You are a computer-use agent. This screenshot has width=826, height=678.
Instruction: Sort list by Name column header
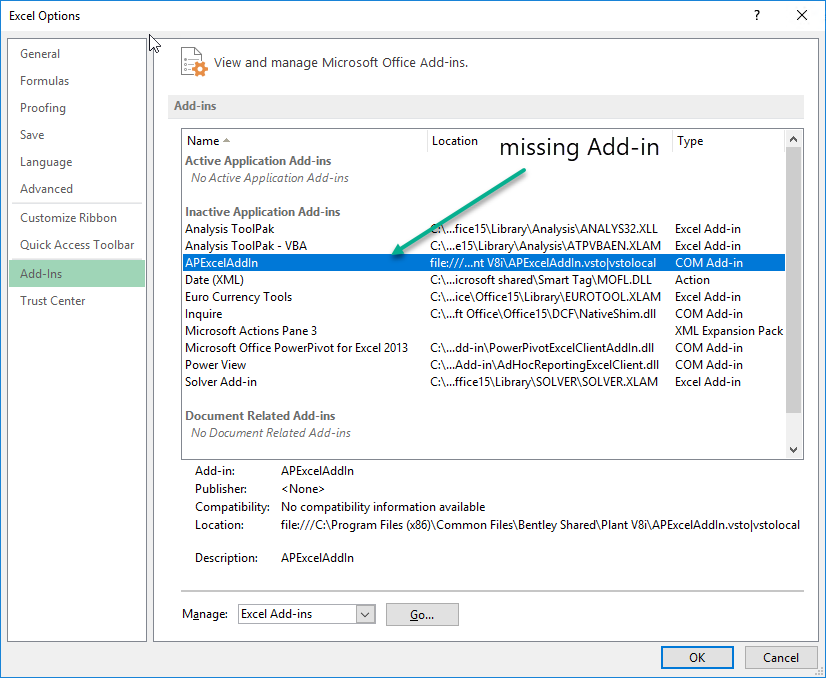[305, 141]
